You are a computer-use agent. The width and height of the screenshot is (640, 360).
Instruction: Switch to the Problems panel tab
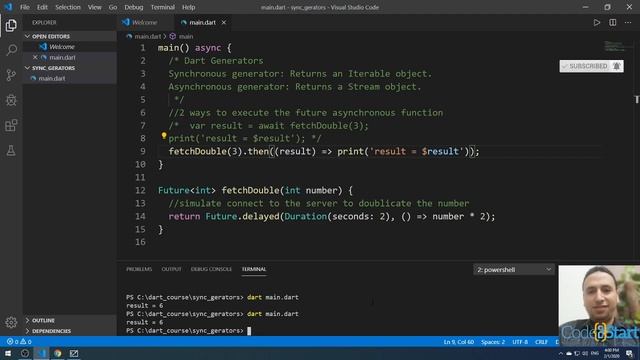coord(139,269)
